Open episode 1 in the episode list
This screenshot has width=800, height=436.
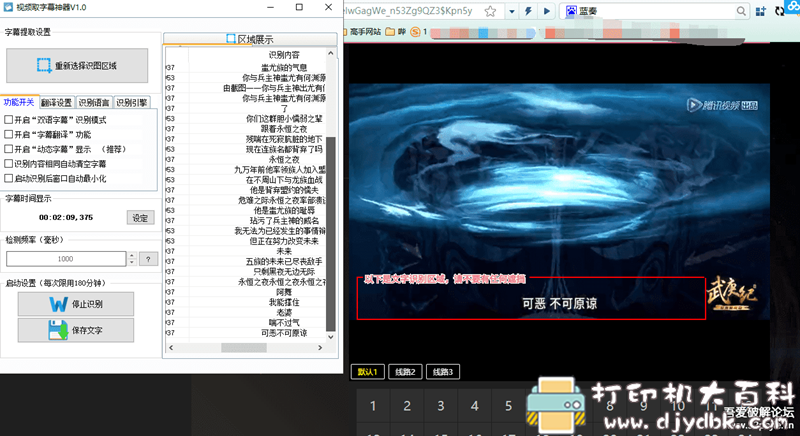(x=373, y=406)
